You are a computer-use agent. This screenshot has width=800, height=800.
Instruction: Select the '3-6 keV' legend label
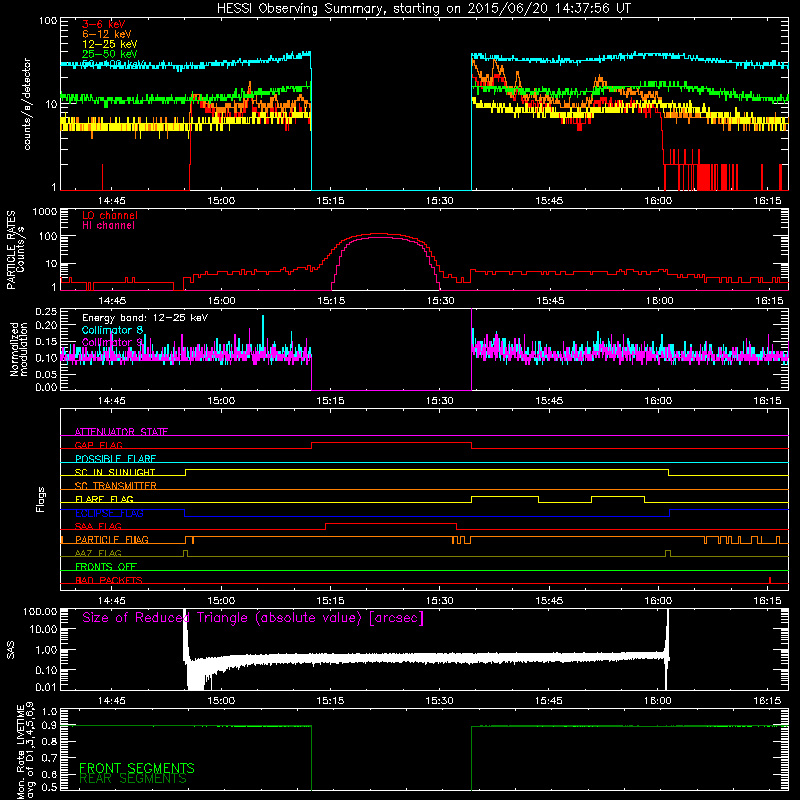(104, 24)
